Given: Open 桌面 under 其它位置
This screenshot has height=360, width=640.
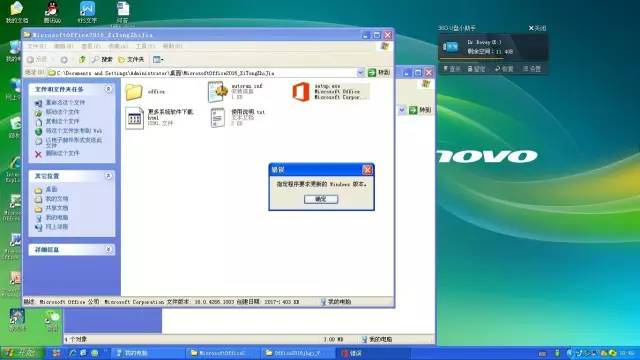Looking at the screenshot, I should (x=51, y=189).
